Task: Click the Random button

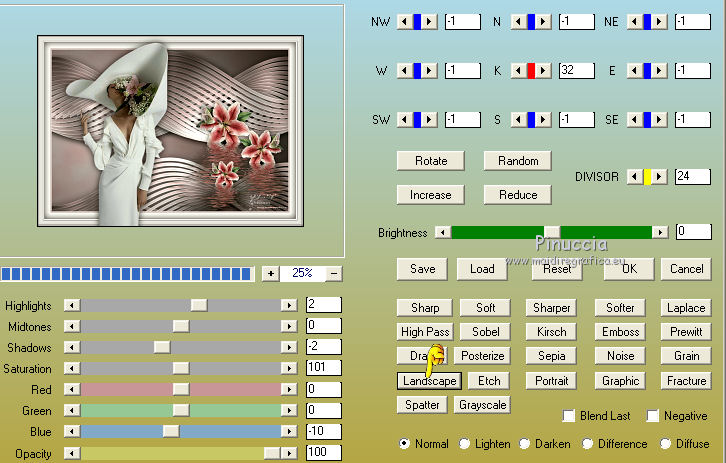Action: 518,161
